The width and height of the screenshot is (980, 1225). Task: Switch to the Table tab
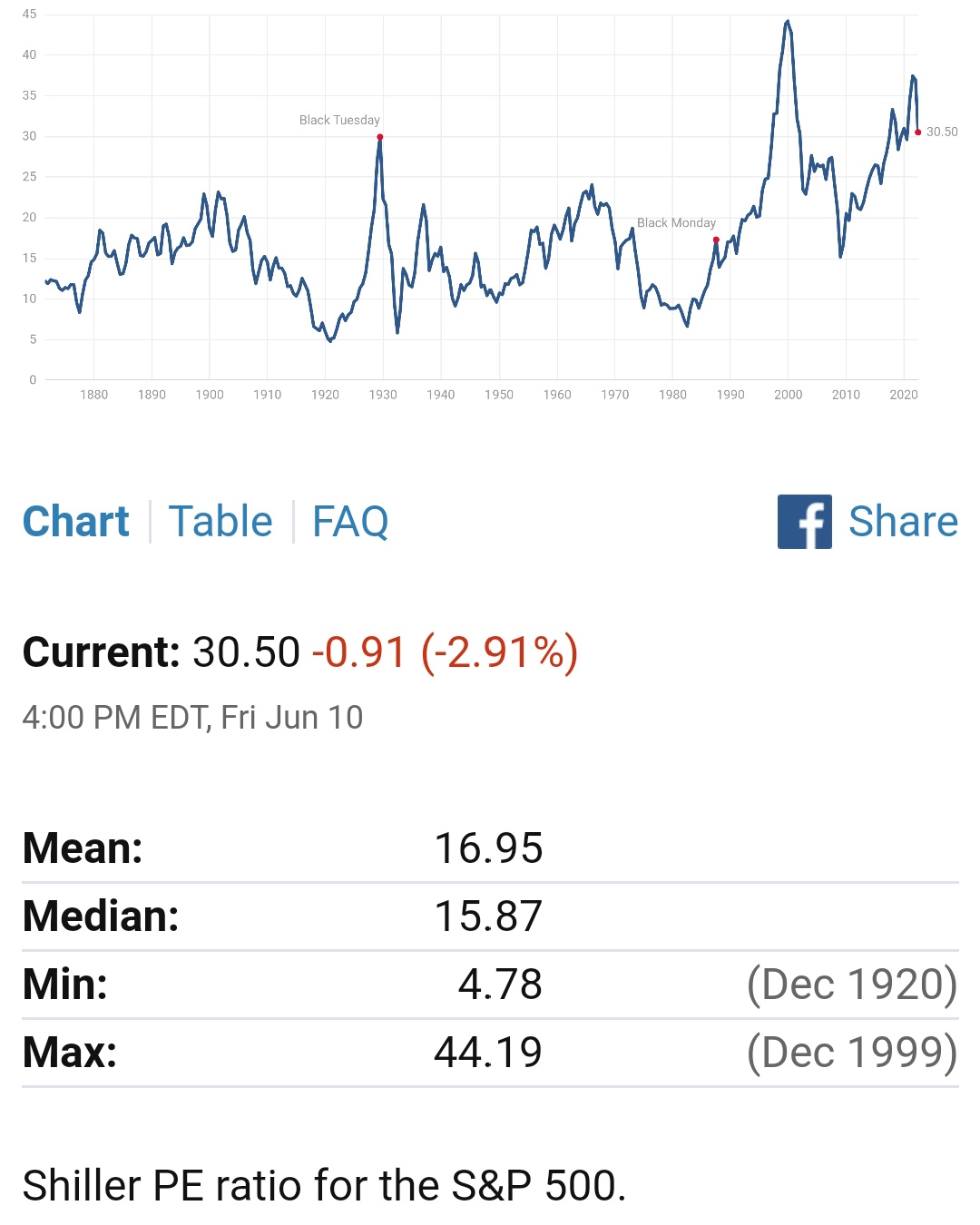220,522
